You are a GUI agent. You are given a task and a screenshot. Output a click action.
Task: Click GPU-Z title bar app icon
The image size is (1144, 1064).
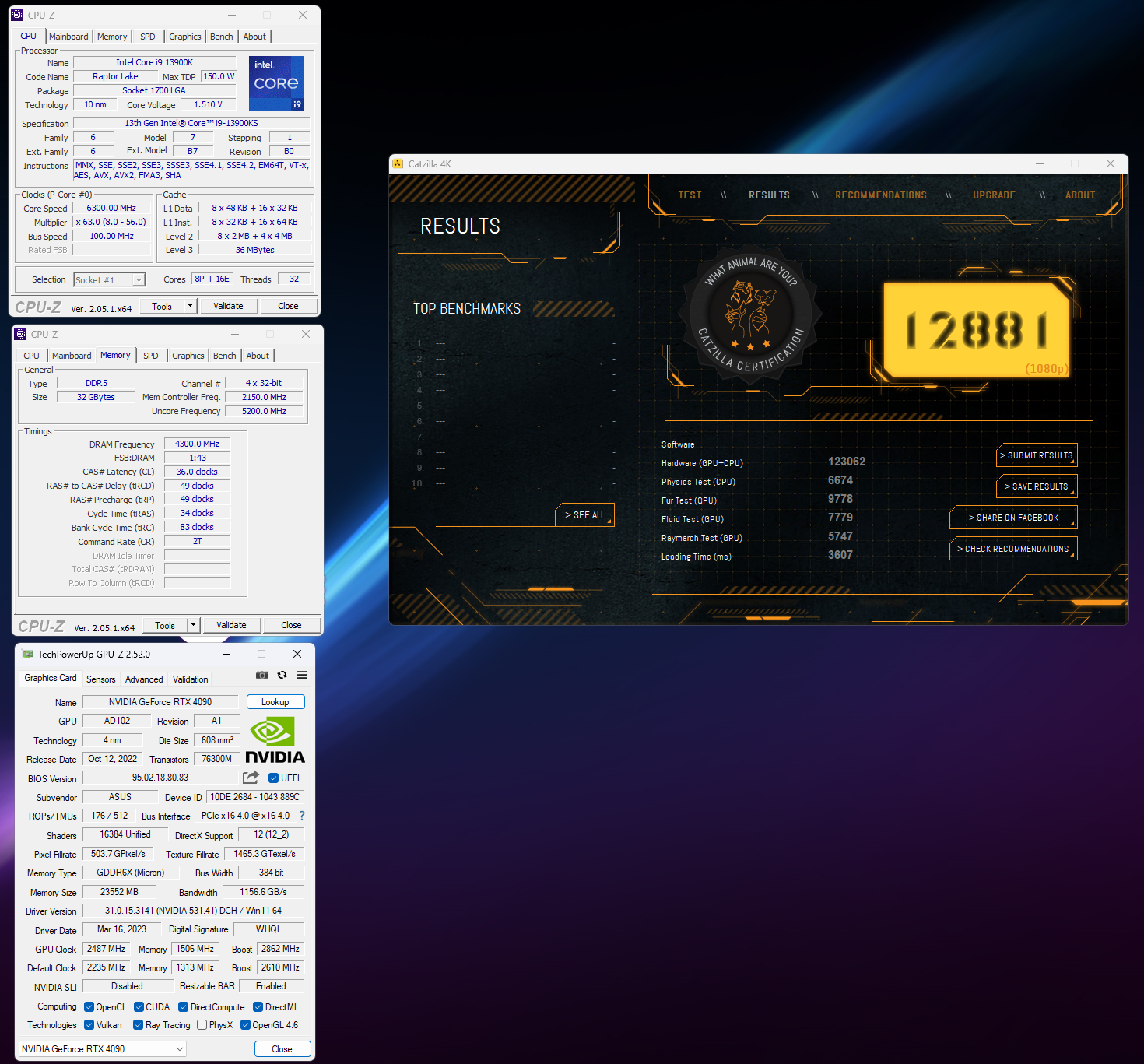pos(28,654)
